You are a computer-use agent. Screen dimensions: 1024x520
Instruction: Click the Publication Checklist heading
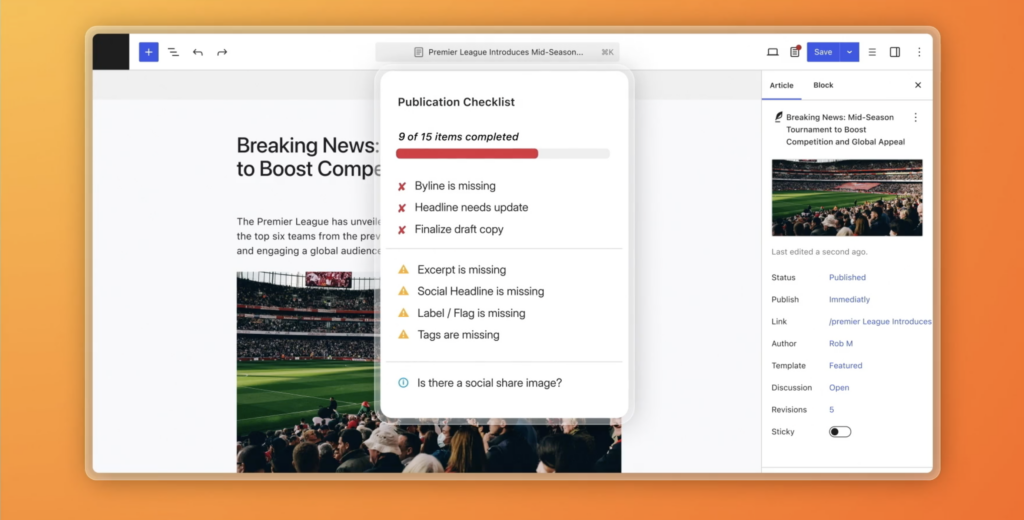(456, 102)
